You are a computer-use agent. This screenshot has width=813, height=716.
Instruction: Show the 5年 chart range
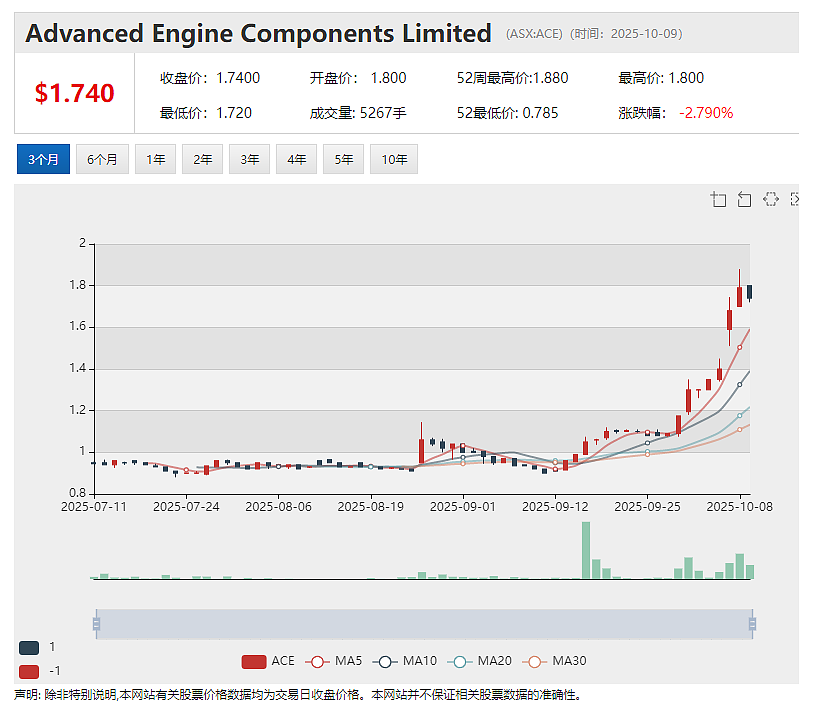[x=343, y=159]
